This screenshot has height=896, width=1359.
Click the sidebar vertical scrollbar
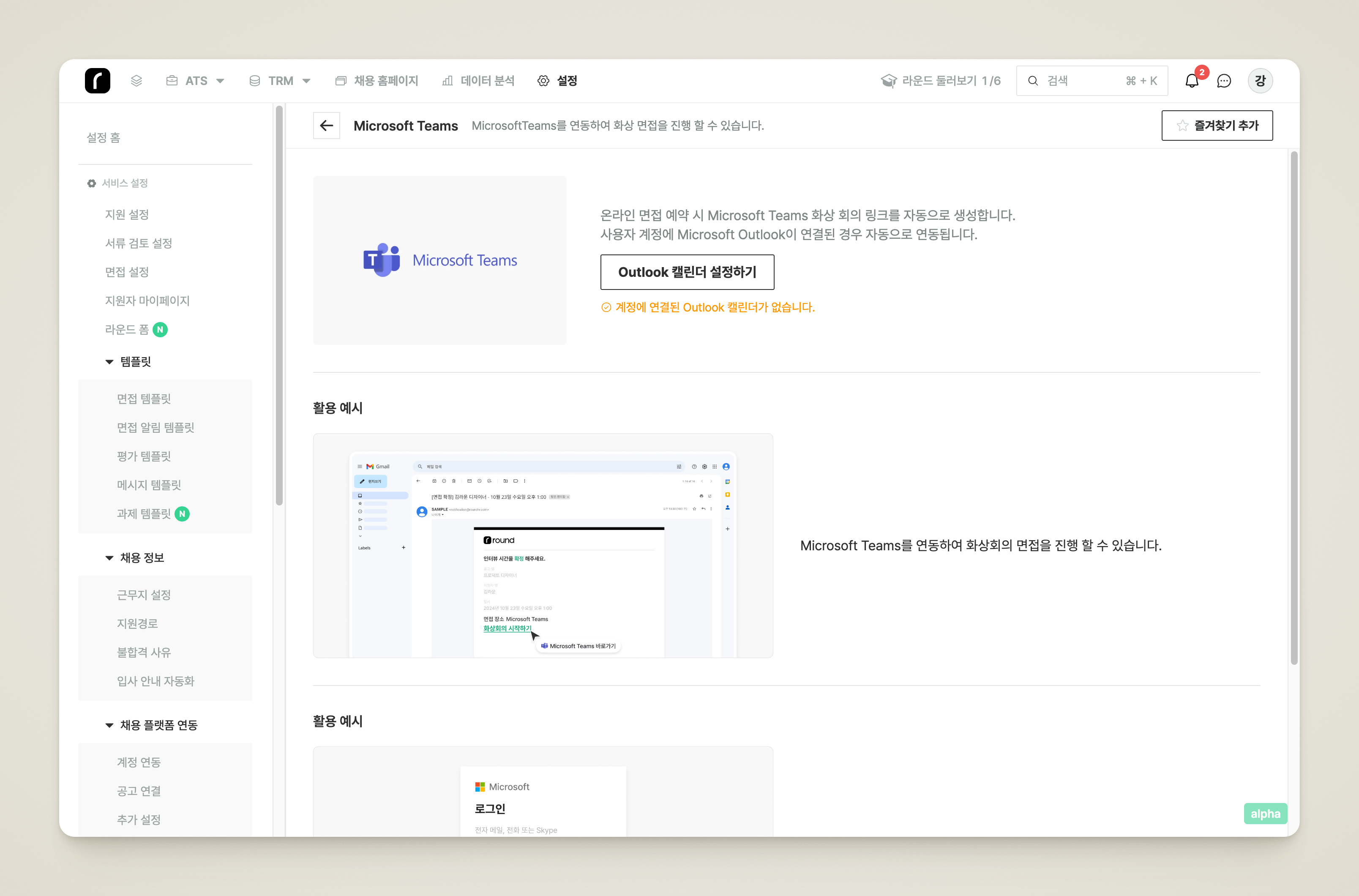click(x=279, y=306)
